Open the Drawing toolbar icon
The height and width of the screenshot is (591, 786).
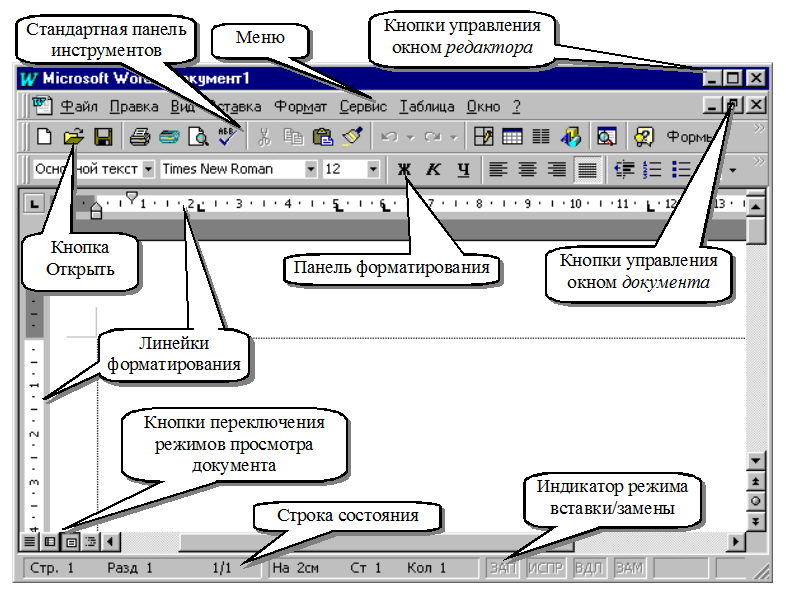coord(570,136)
